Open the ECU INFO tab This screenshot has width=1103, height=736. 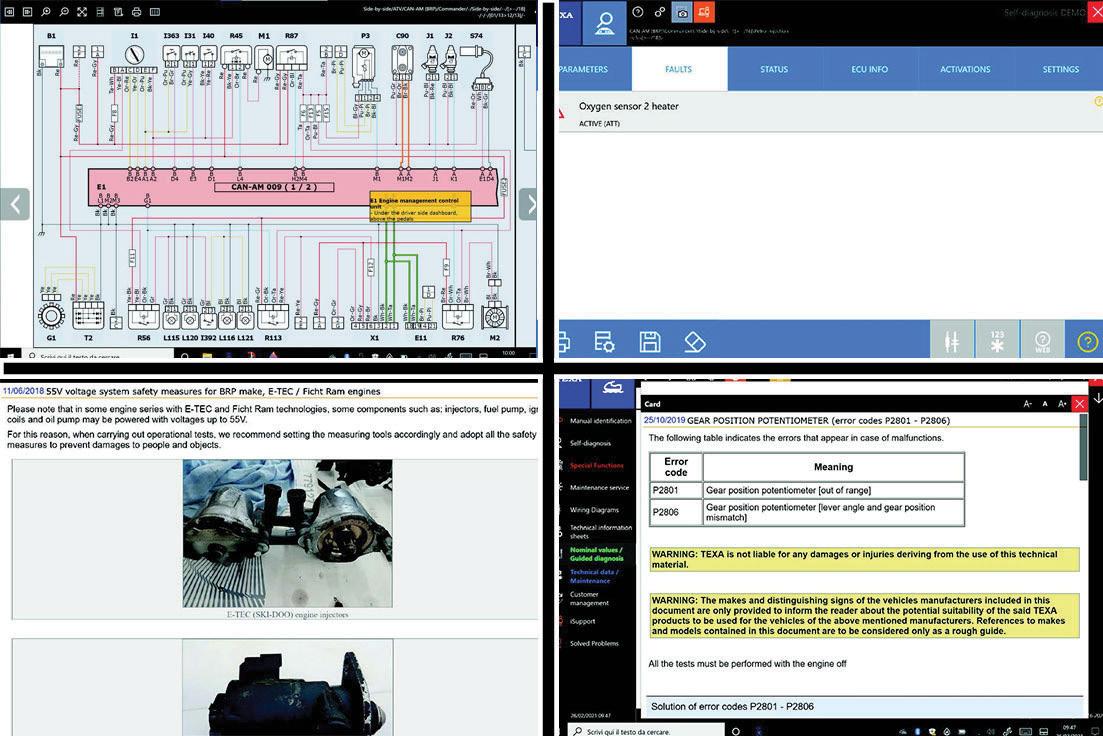pyautogui.click(x=869, y=69)
